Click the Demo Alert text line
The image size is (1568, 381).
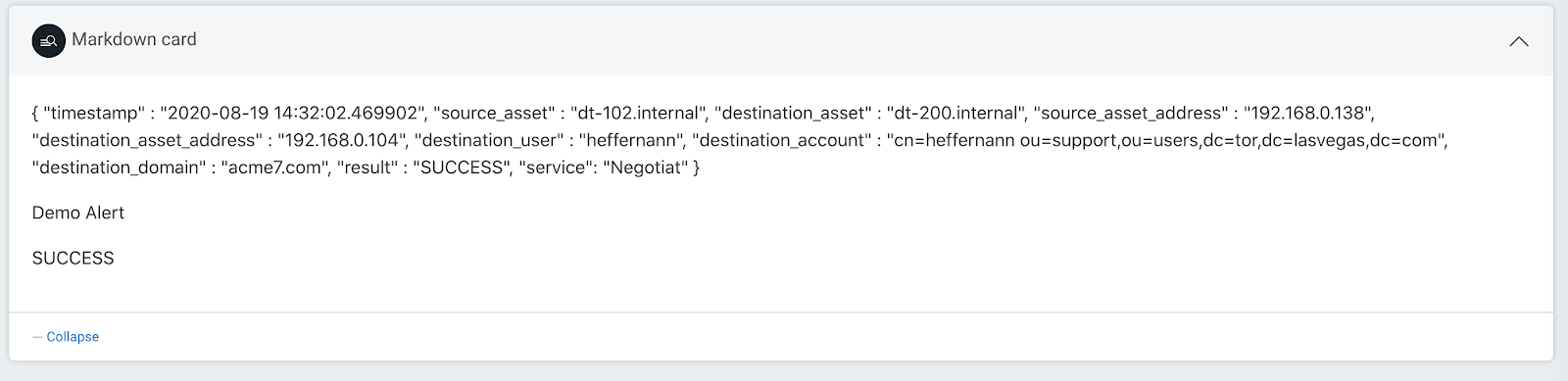pos(78,214)
